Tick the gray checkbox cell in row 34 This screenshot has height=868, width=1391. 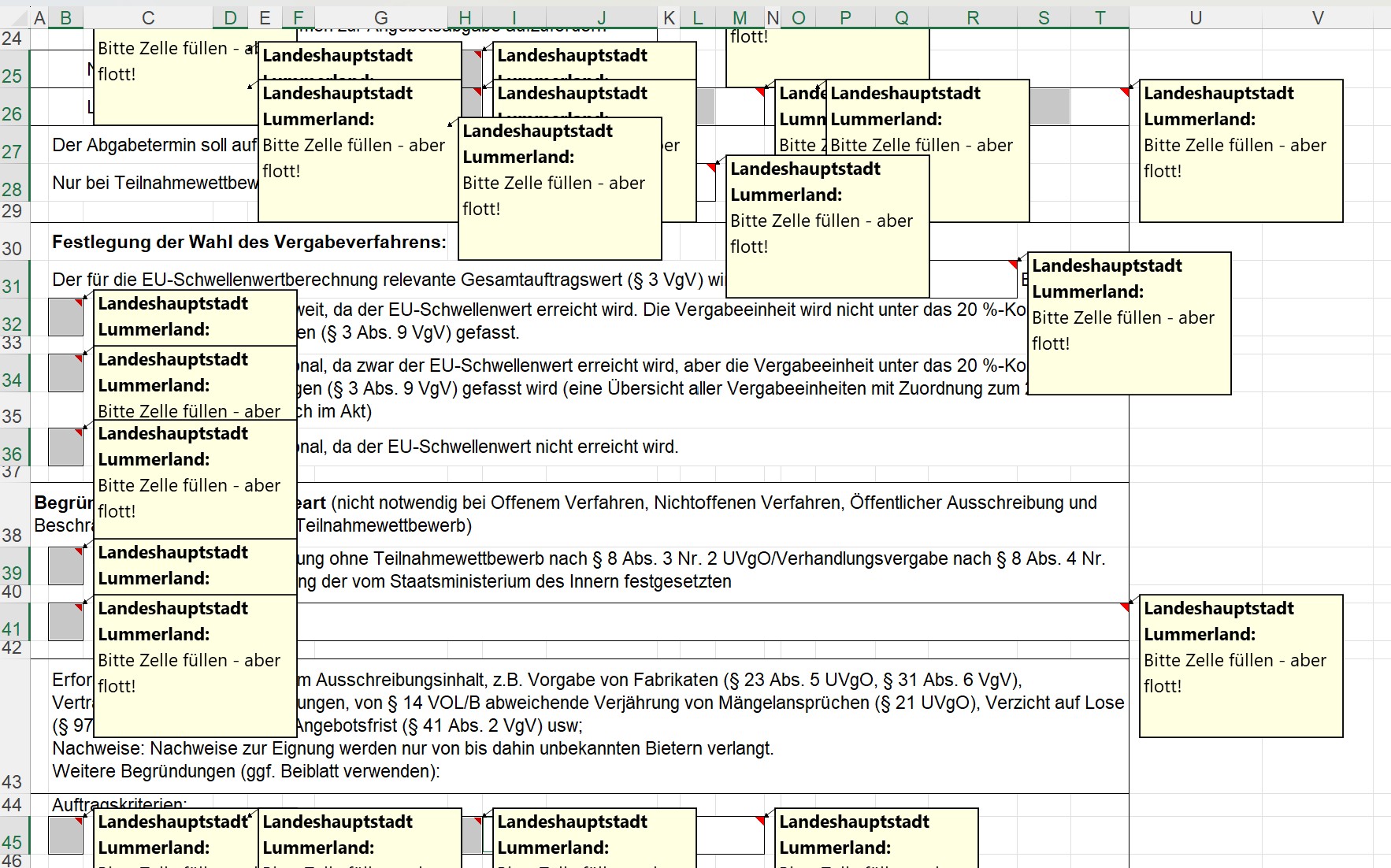coord(65,373)
